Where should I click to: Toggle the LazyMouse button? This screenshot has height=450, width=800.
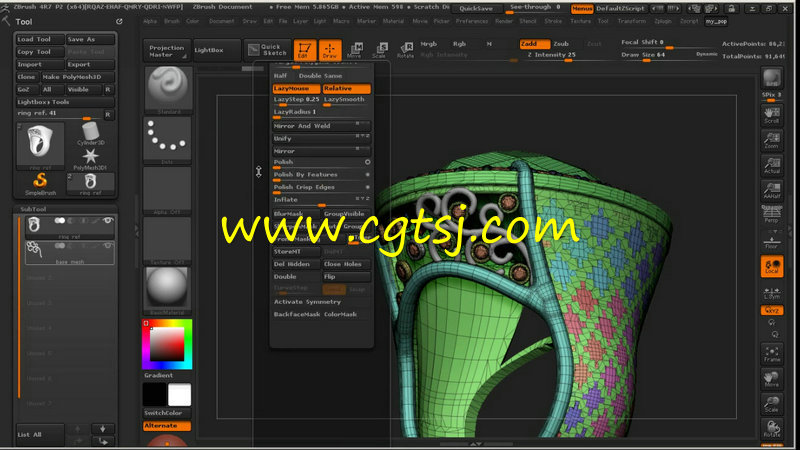pos(296,88)
